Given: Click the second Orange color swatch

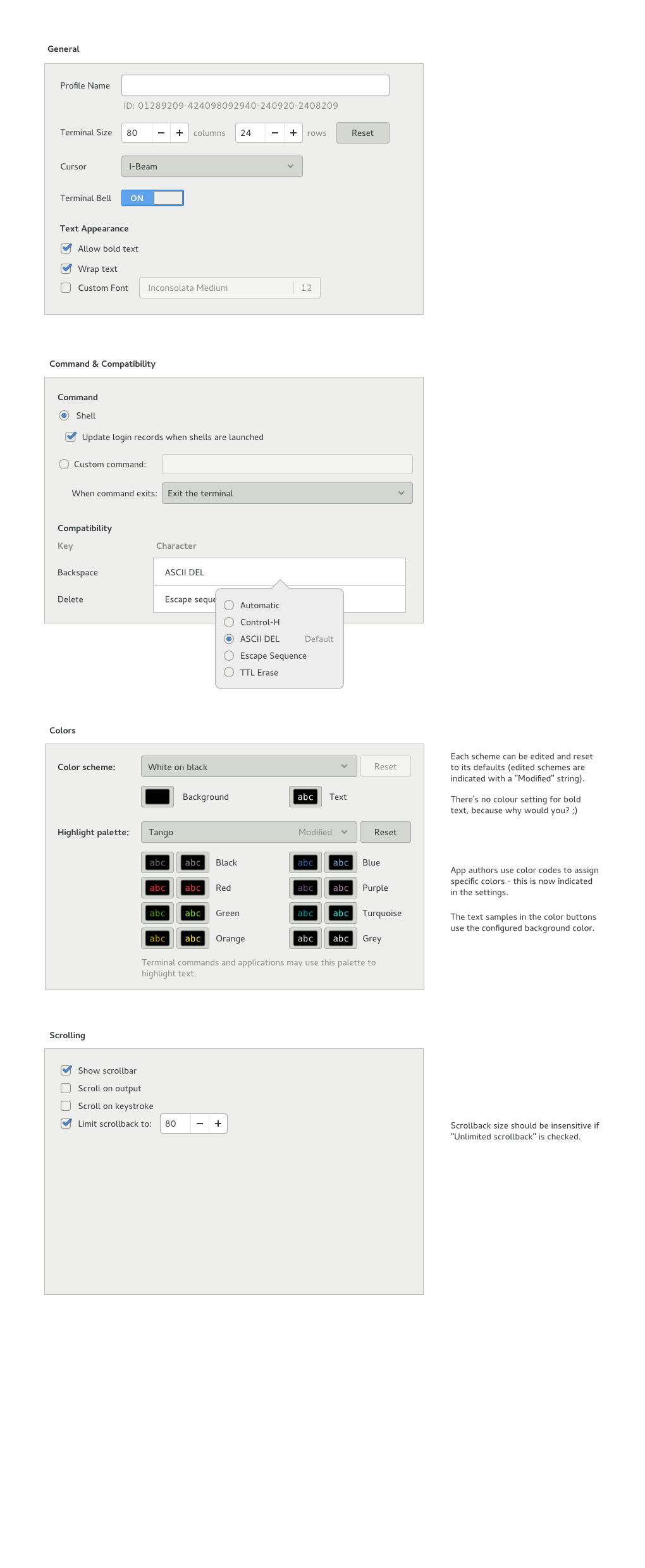Looking at the screenshot, I should (x=193, y=938).
